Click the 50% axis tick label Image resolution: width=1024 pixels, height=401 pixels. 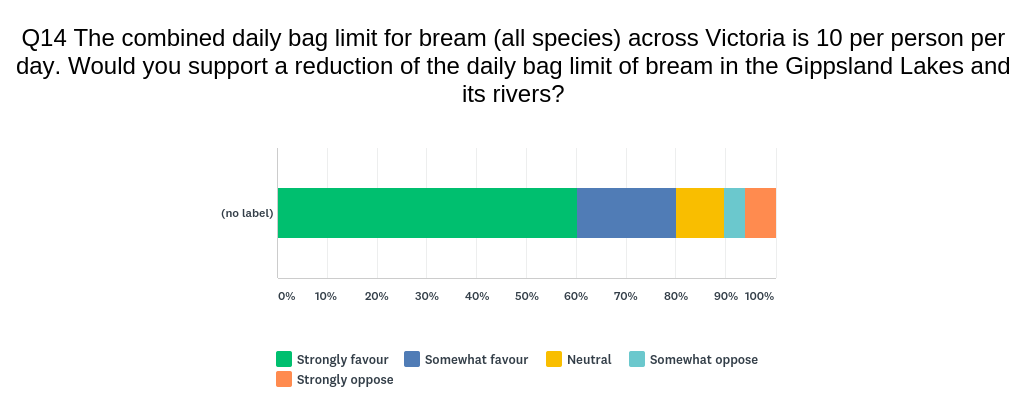526,296
